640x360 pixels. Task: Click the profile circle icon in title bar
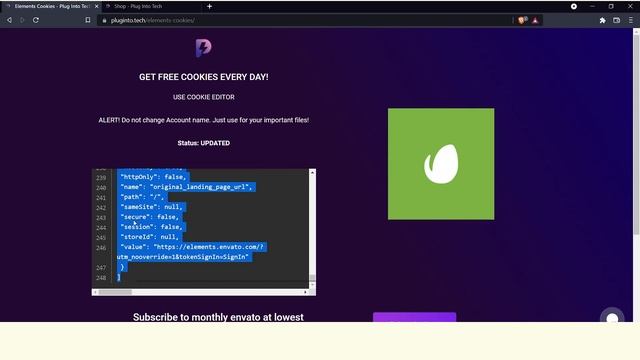tap(574, 7)
